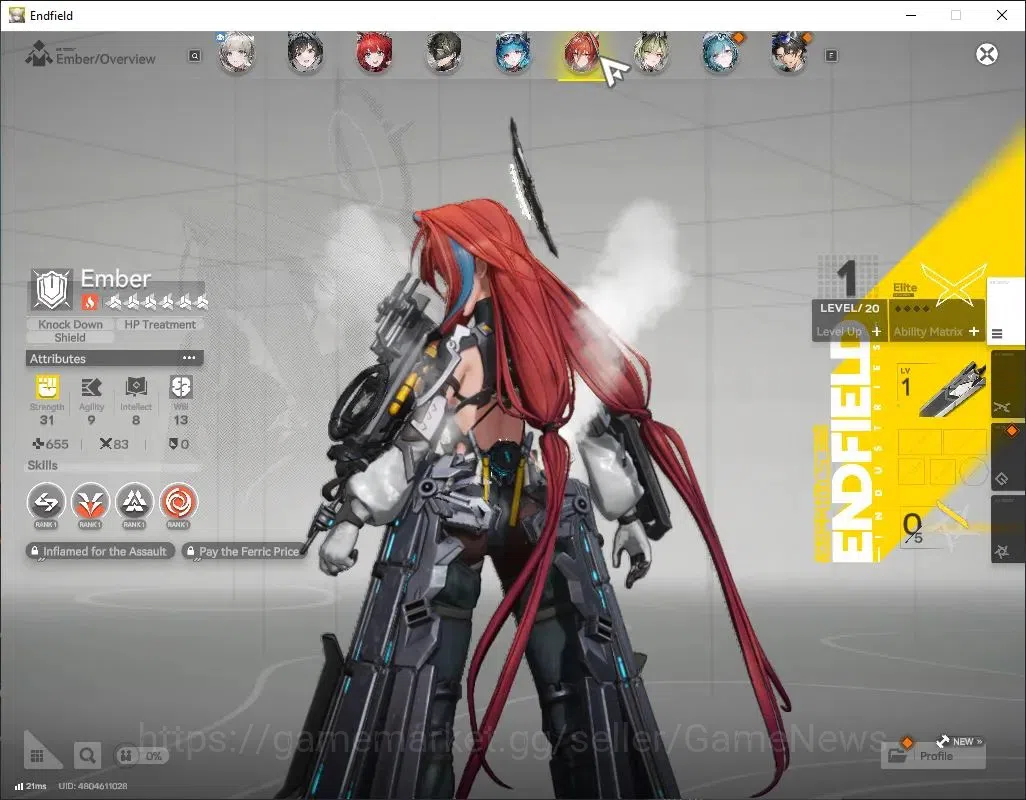The height and width of the screenshot is (800, 1026).
Task: Click the HP value 655
Action: click(x=51, y=444)
